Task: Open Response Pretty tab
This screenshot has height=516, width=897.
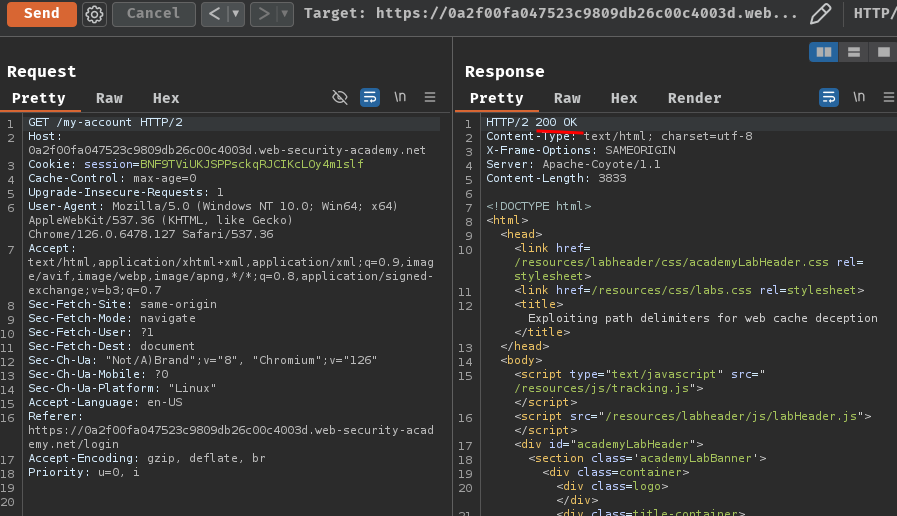Action: tap(497, 98)
